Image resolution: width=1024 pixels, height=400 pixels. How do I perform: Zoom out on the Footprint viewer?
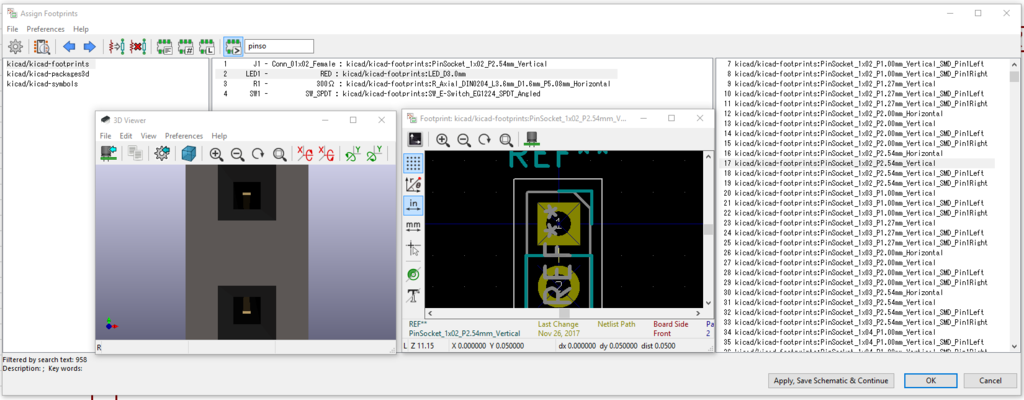point(464,139)
